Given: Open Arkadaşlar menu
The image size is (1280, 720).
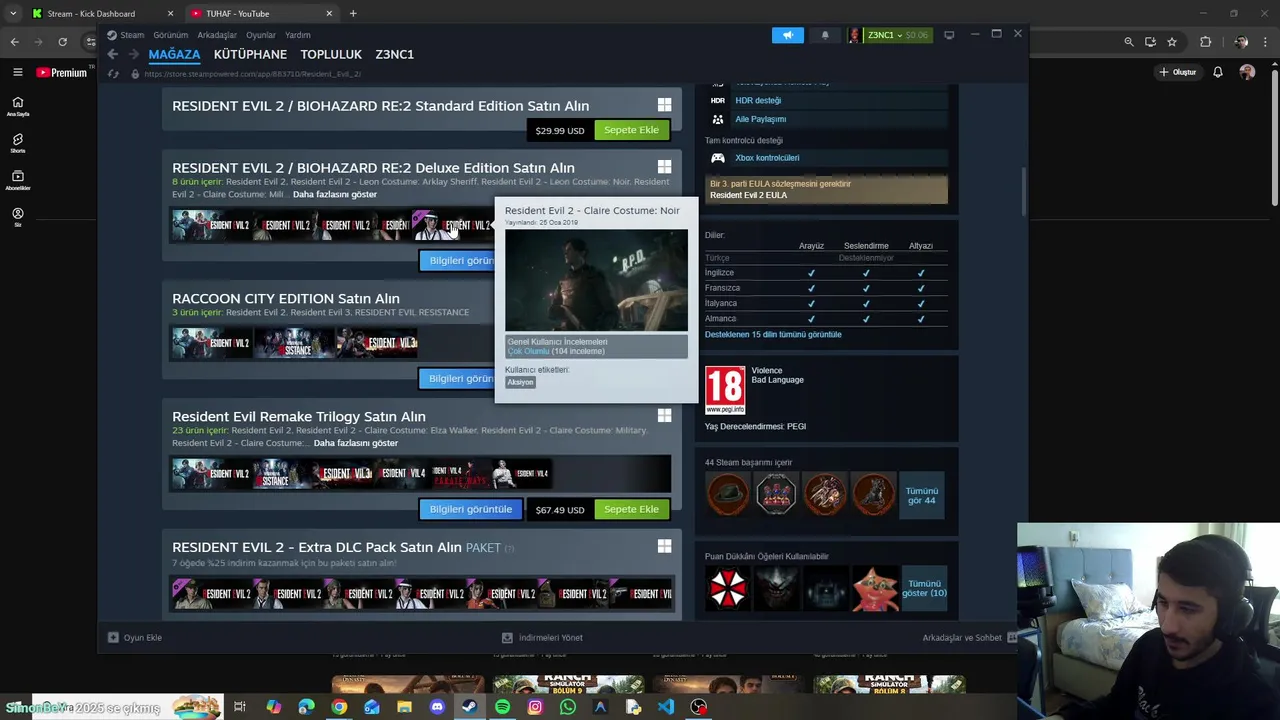Looking at the screenshot, I should pyautogui.click(x=217, y=35).
